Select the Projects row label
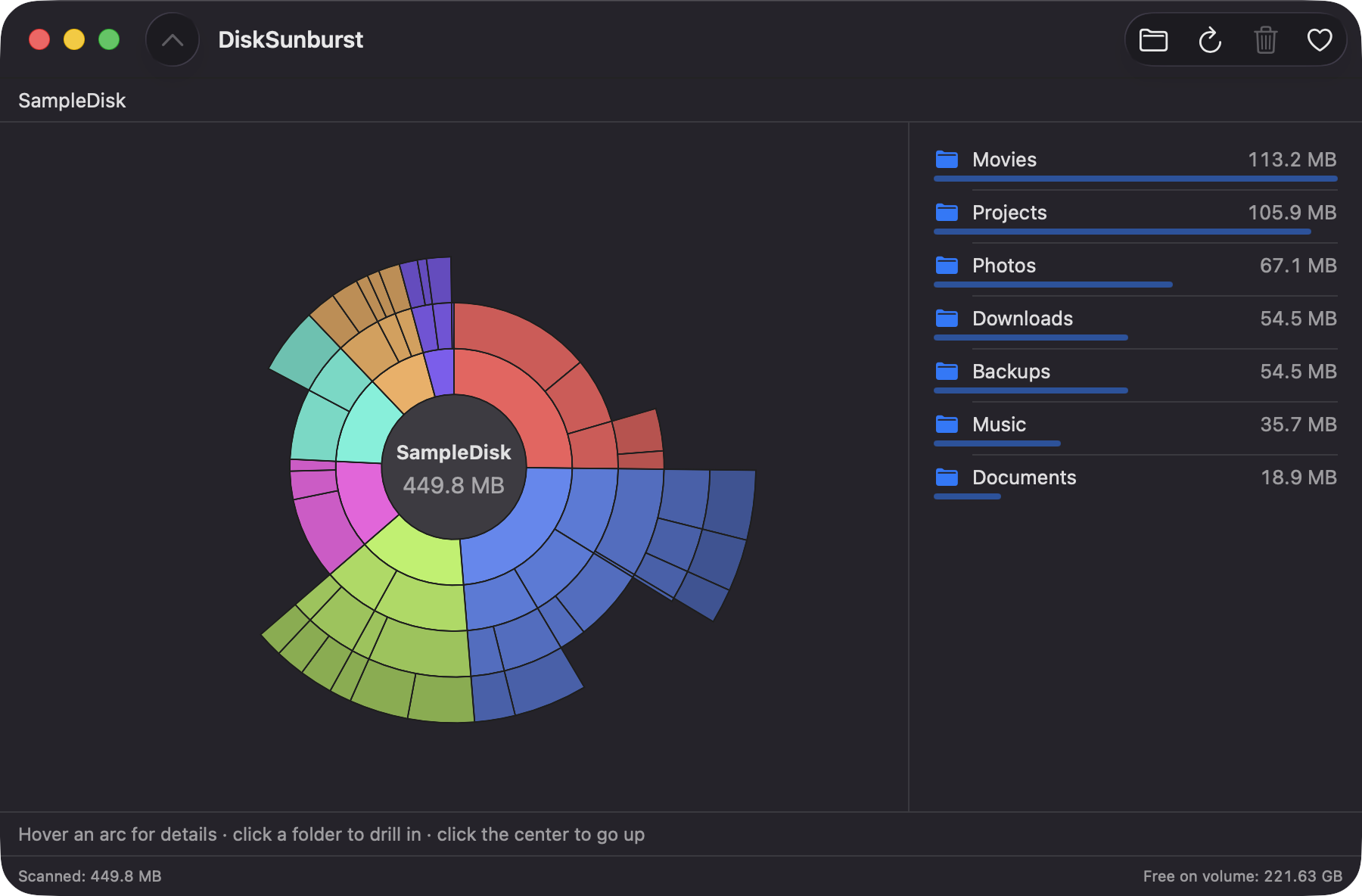This screenshot has width=1362, height=896. [1009, 213]
